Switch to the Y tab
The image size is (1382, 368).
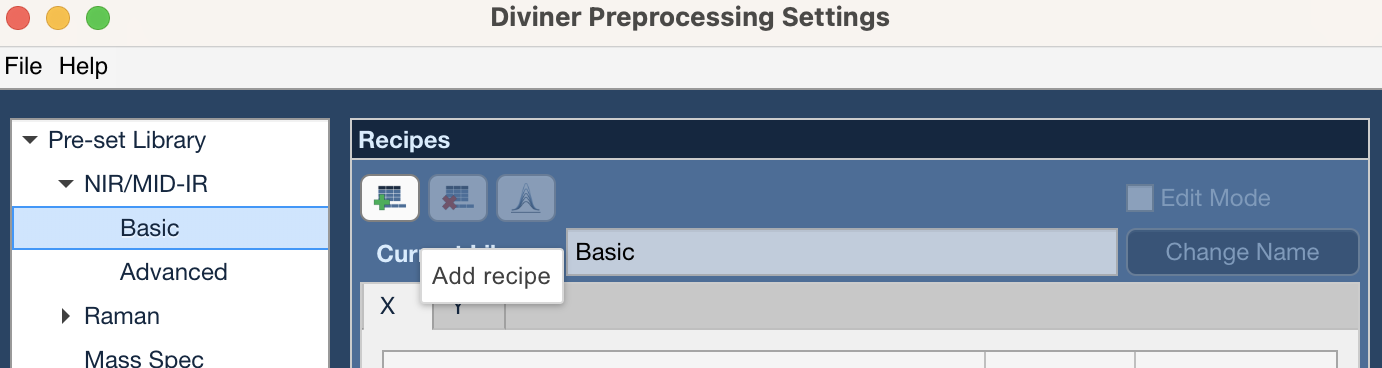tap(469, 314)
